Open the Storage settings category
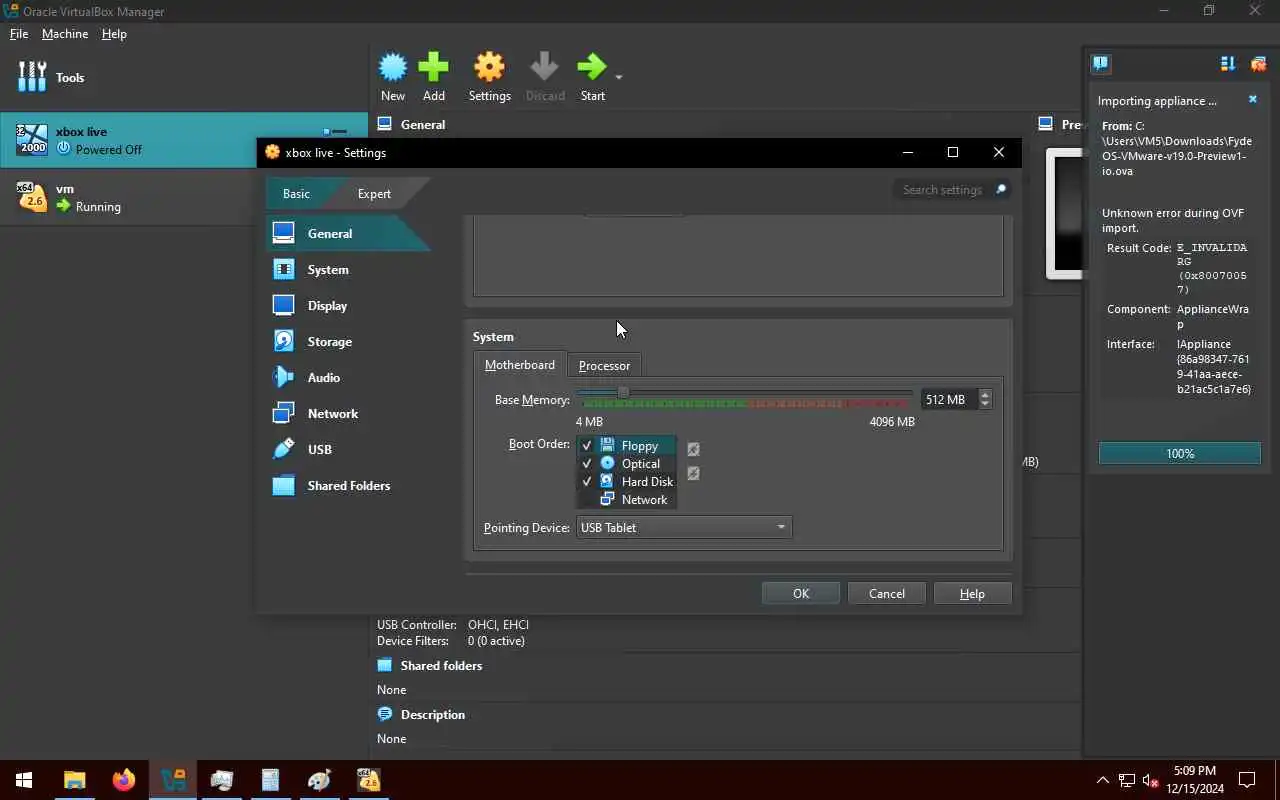The image size is (1280, 800). [x=347, y=341]
